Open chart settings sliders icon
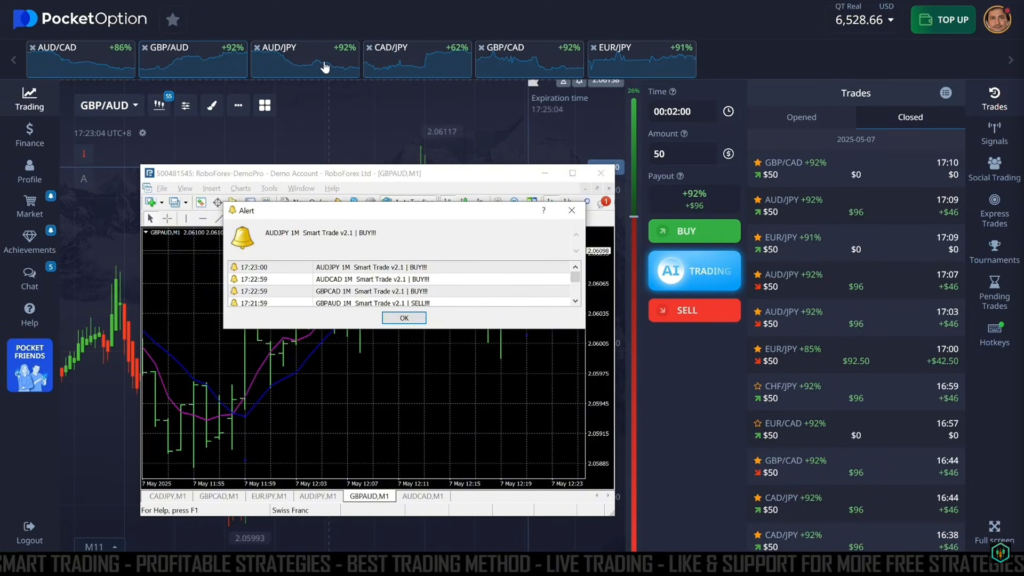Viewport: 1024px width, 576px height. 186,105
